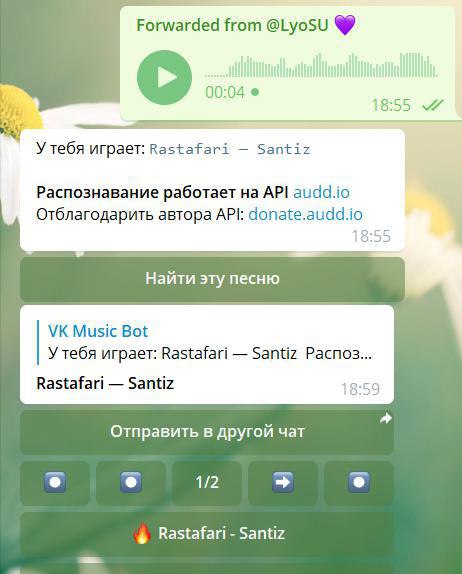Click bold 'Rastafari — Santiz' message text
Image resolution: width=462 pixels, height=574 pixels.
pos(105,384)
